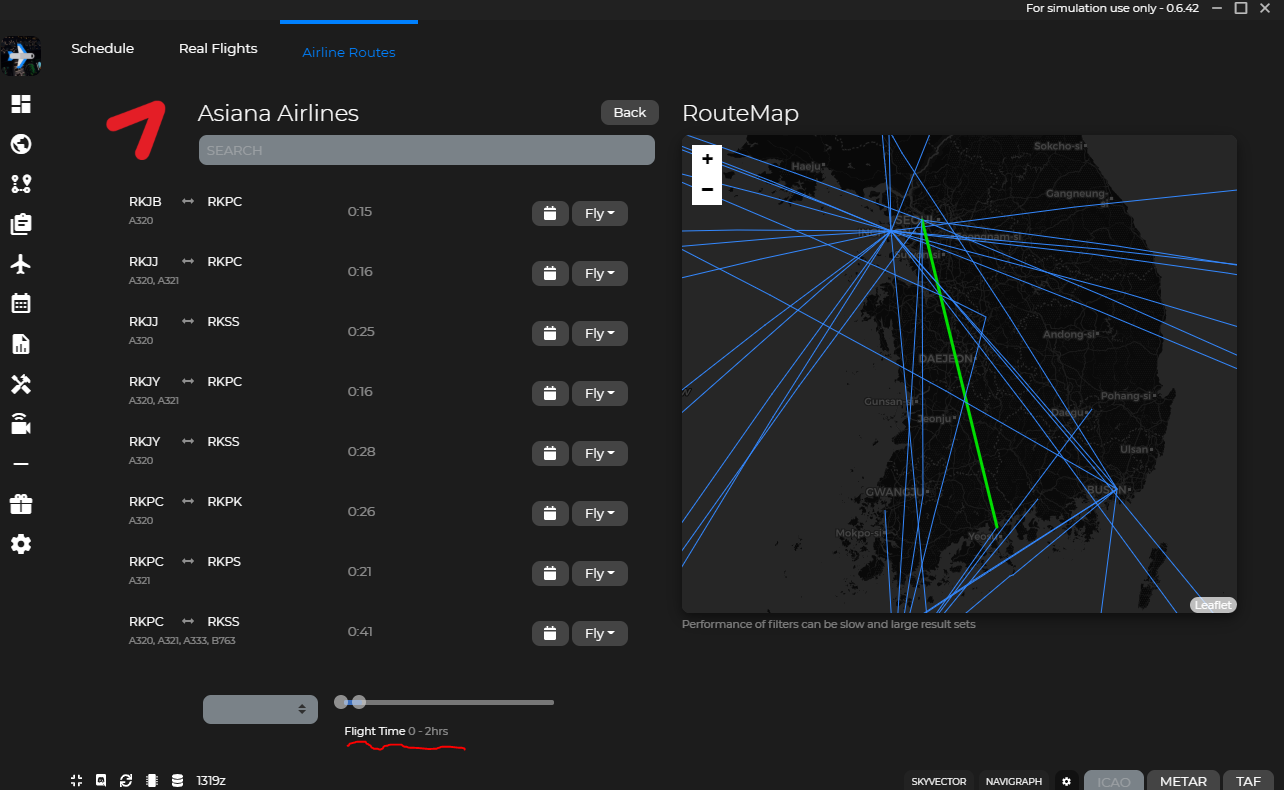The height and width of the screenshot is (790, 1284).
Task: Click the database icon in status bar
Action: 177,781
